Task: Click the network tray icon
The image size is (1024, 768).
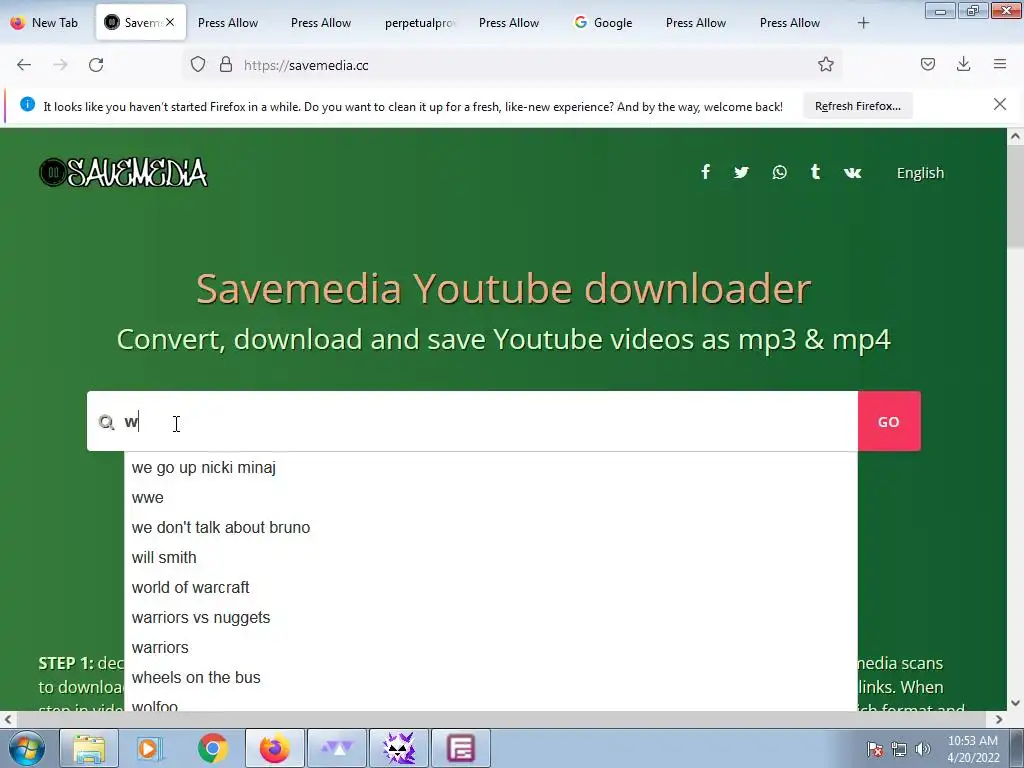Action: 899,749
